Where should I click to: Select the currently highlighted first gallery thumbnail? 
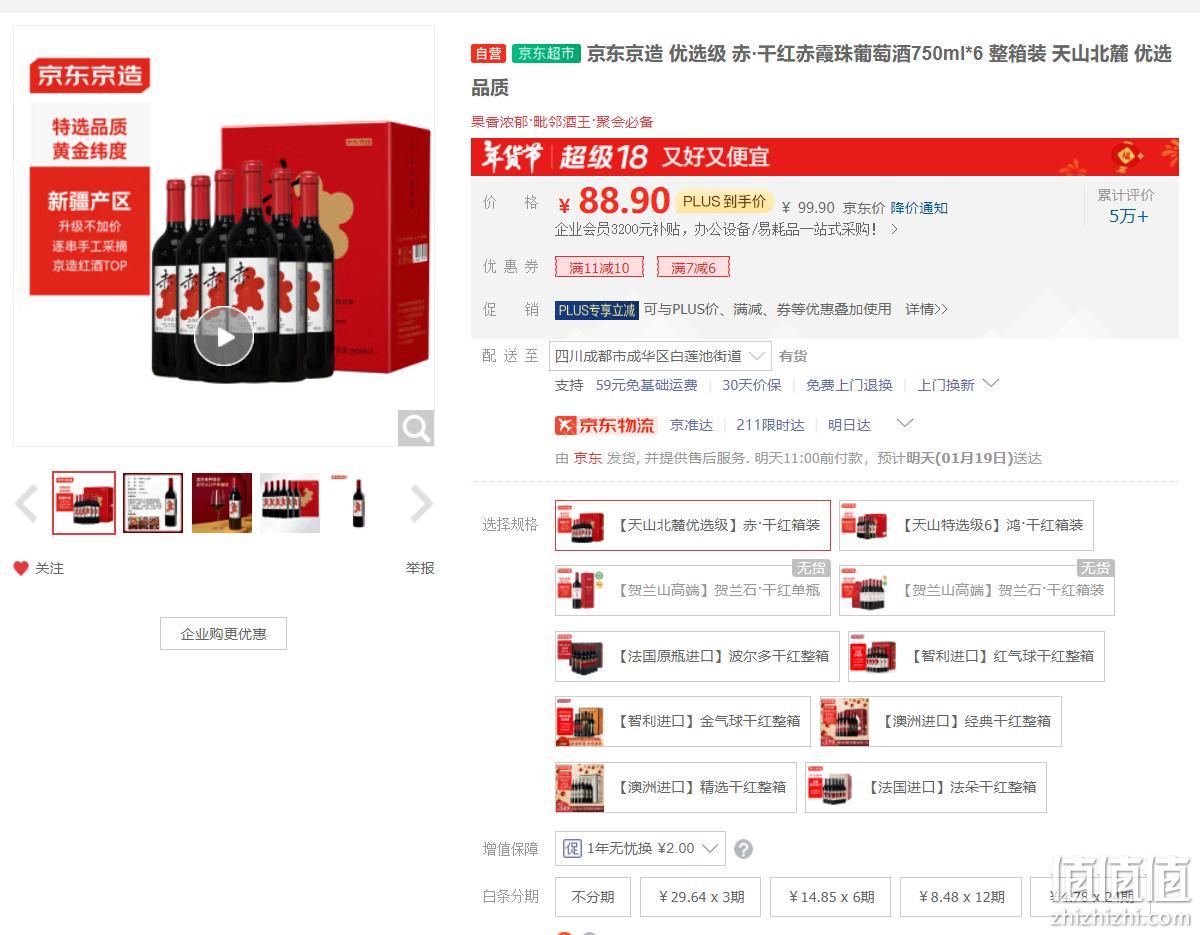click(x=84, y=503)
